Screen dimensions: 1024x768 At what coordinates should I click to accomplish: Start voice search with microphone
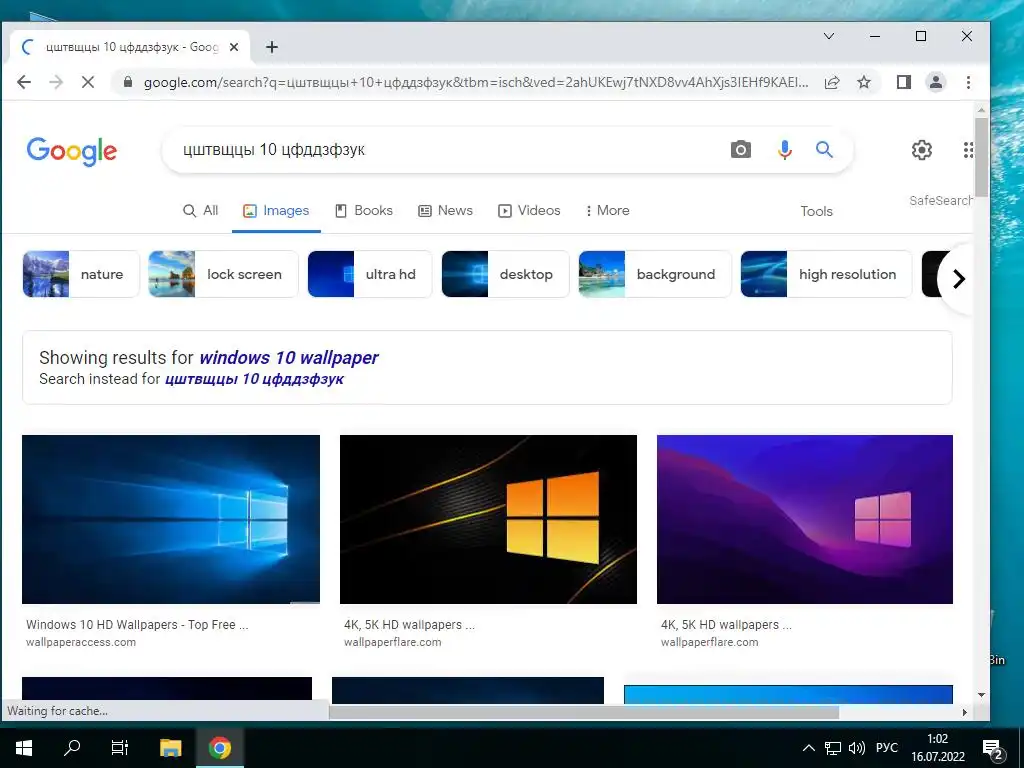pyautogui.click(x=785, y=150)
